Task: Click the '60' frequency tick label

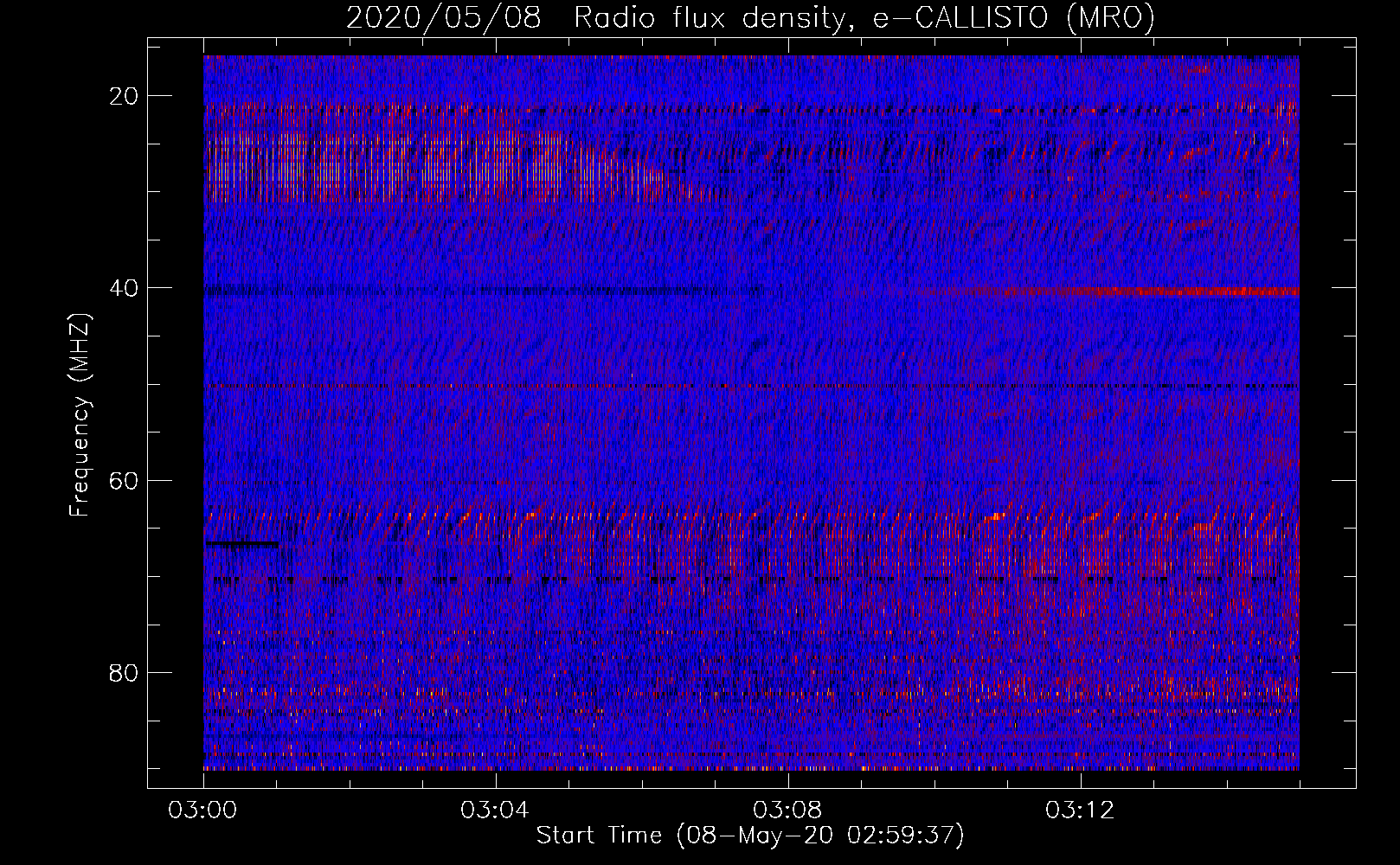Action: click(124, 480)
